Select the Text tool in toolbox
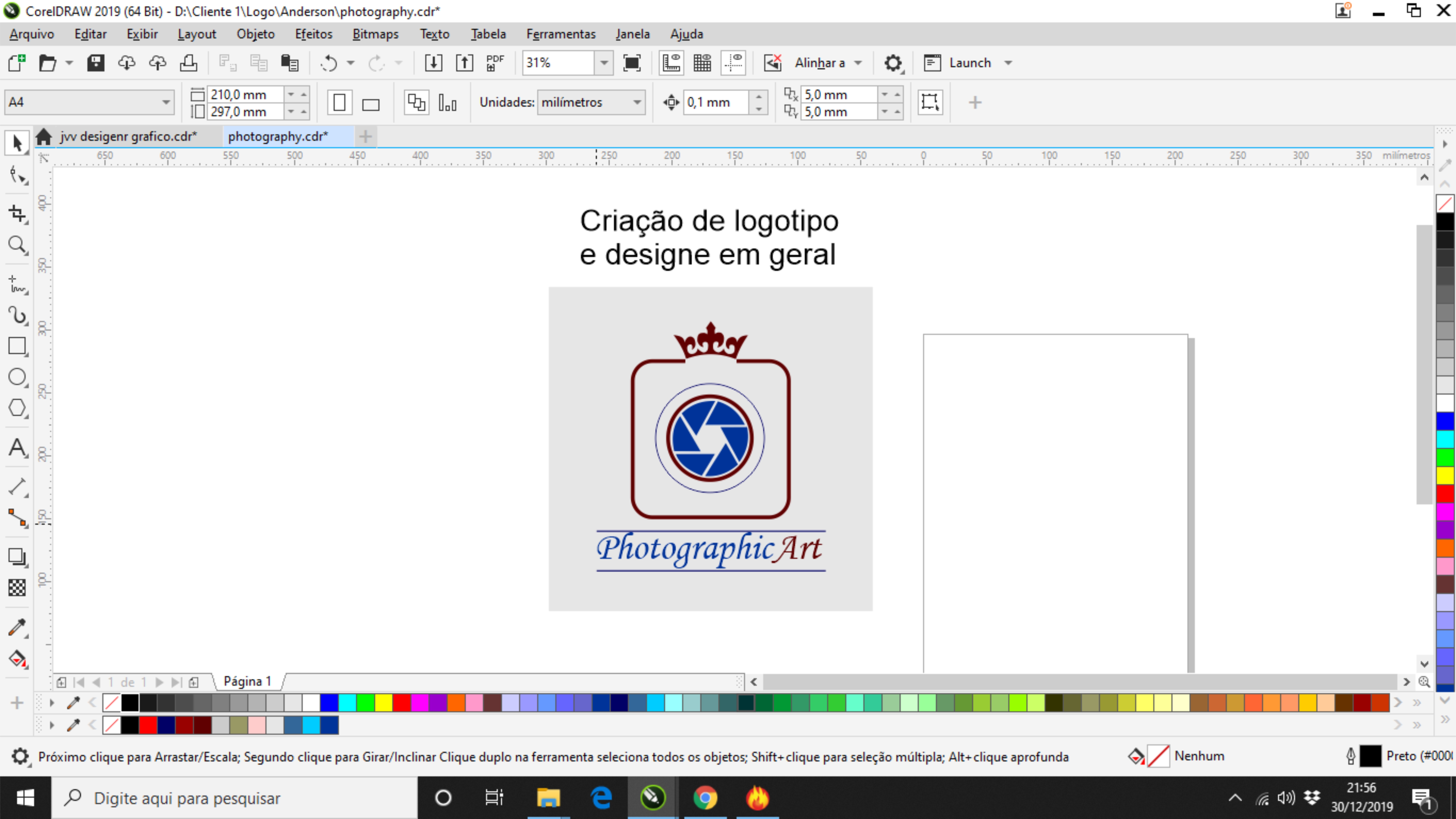 pos(17,448)
